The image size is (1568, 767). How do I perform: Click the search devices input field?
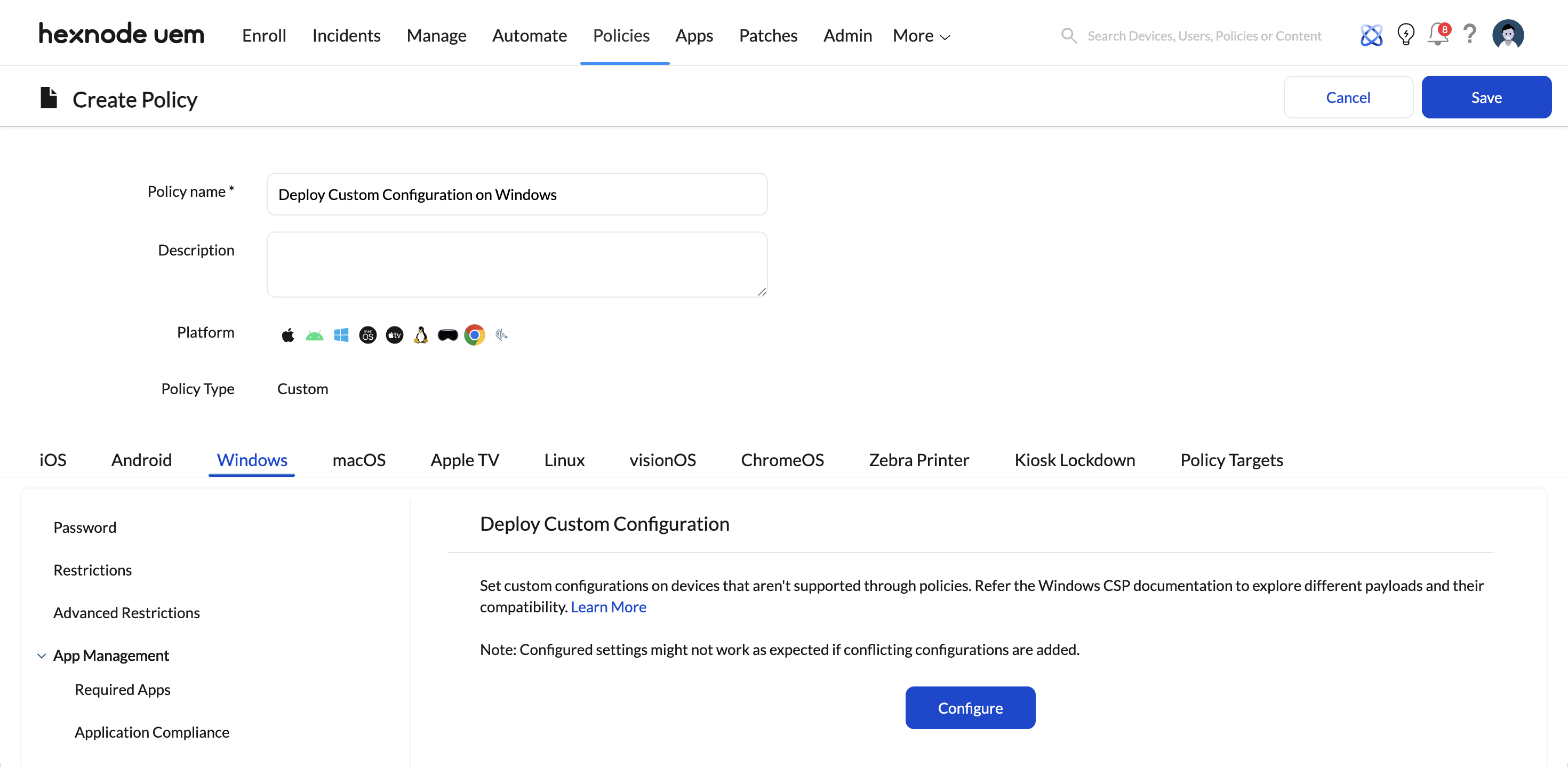pyautogui.click(x=1204, y=35)
